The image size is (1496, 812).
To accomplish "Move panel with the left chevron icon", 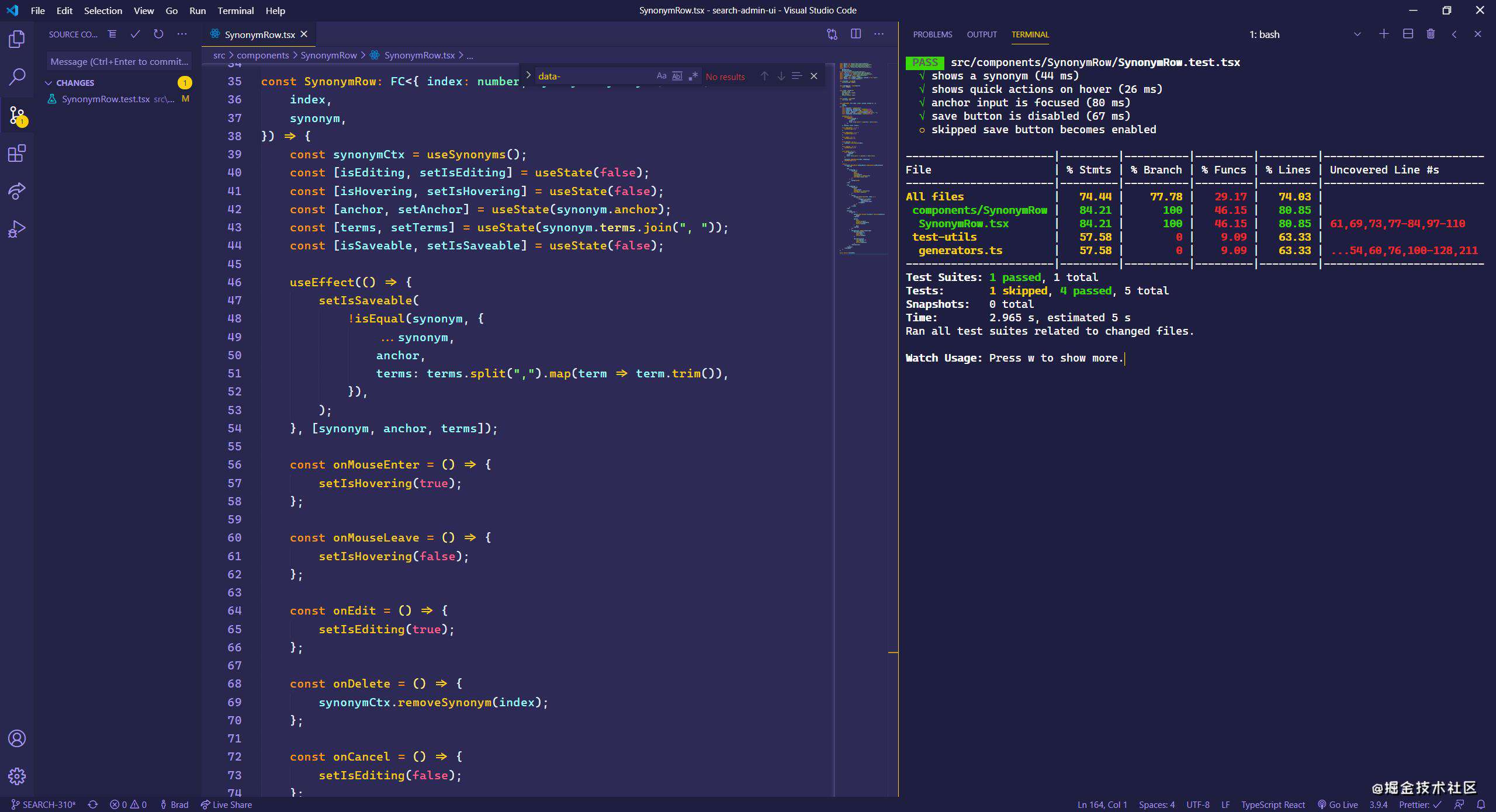I will pos(1455,34).
